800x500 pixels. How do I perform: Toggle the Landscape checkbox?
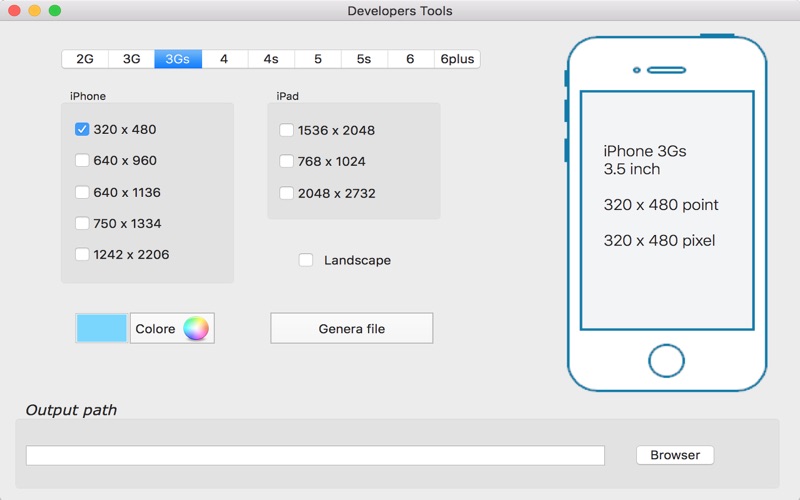[x=306, y=260]
